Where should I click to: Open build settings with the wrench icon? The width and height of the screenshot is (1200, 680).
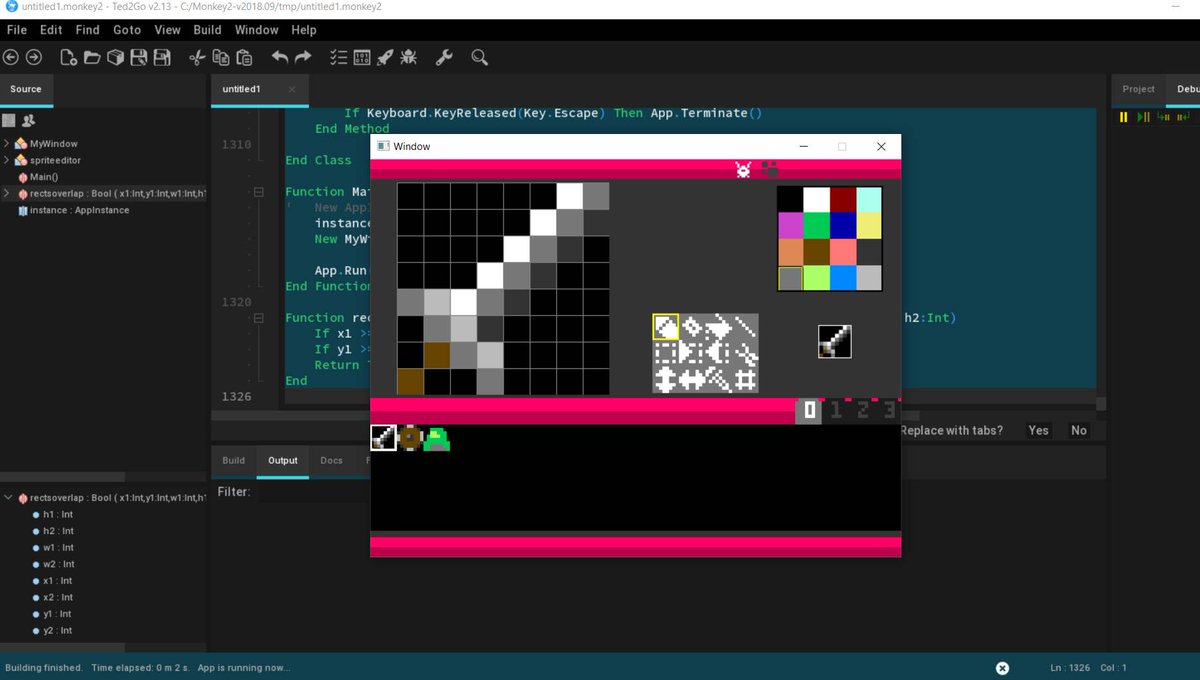(x=444, y=57)
